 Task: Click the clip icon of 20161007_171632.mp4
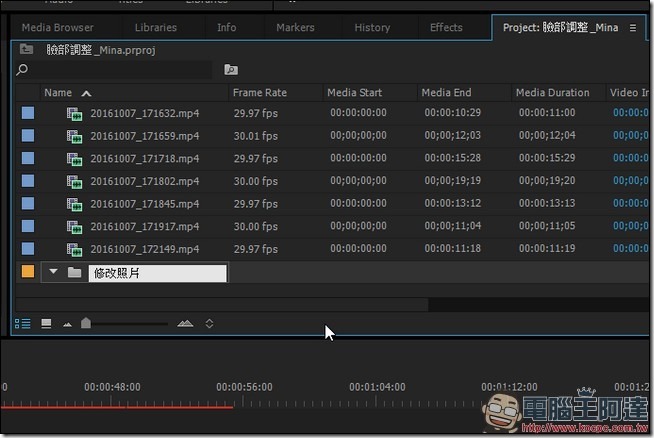pyautogui.click(x=74, y=113)
